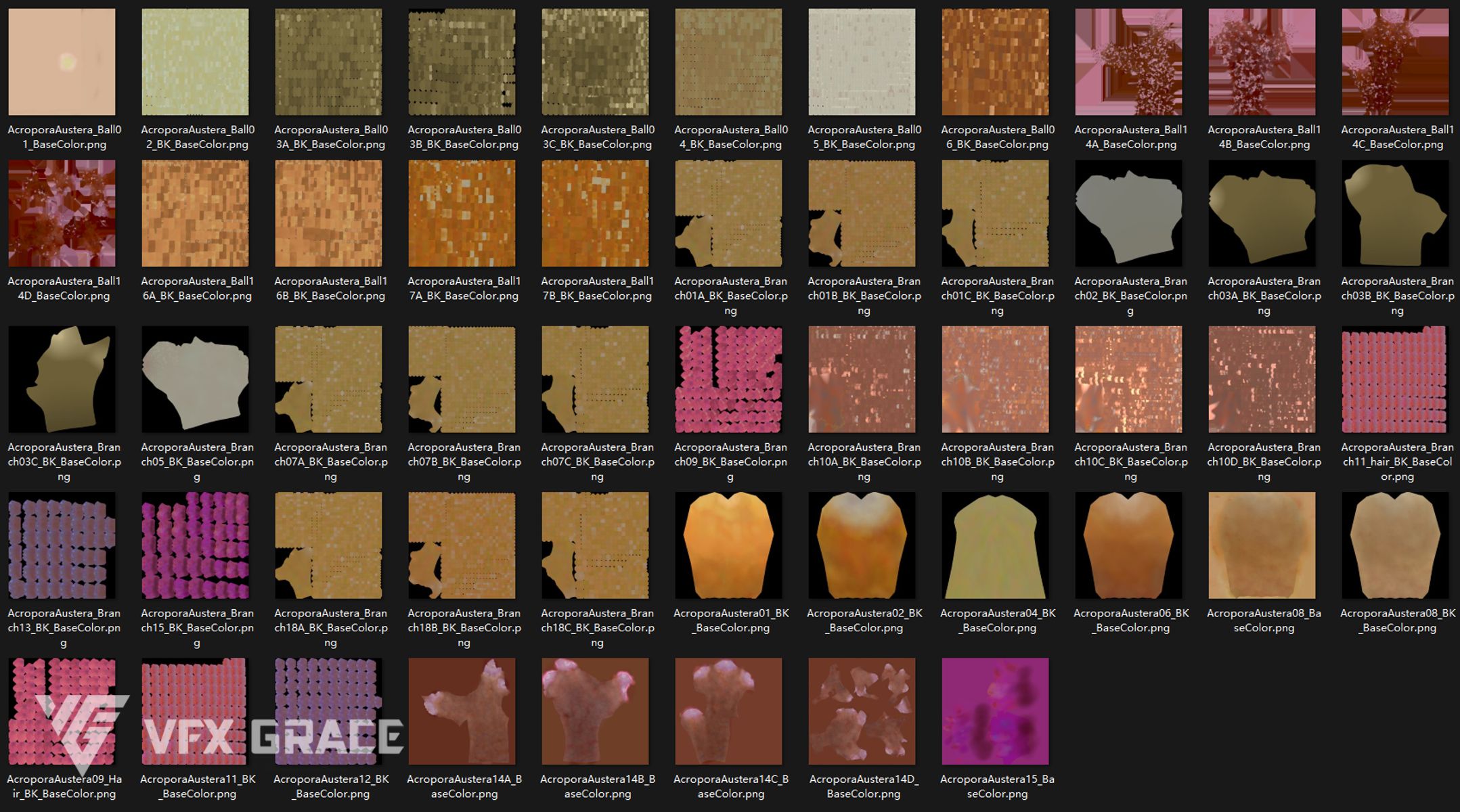The image size is (1460, 812).
Task: Select gray AcroporaAustera_Branch02_BK_BaseColor.png thumbnail
Action: (1128, 213)
